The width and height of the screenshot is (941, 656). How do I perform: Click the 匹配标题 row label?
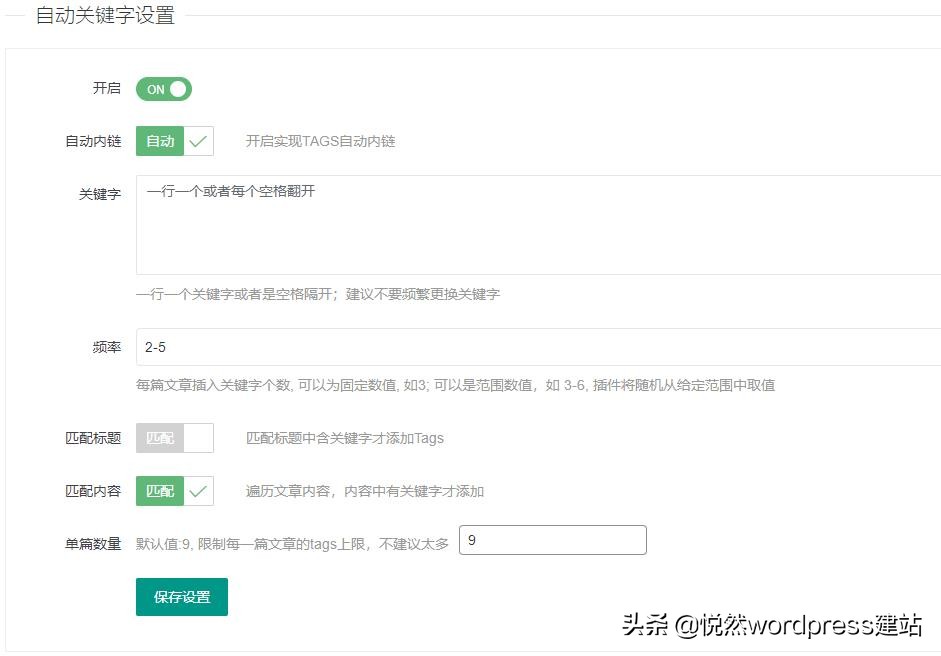[94, 437]
